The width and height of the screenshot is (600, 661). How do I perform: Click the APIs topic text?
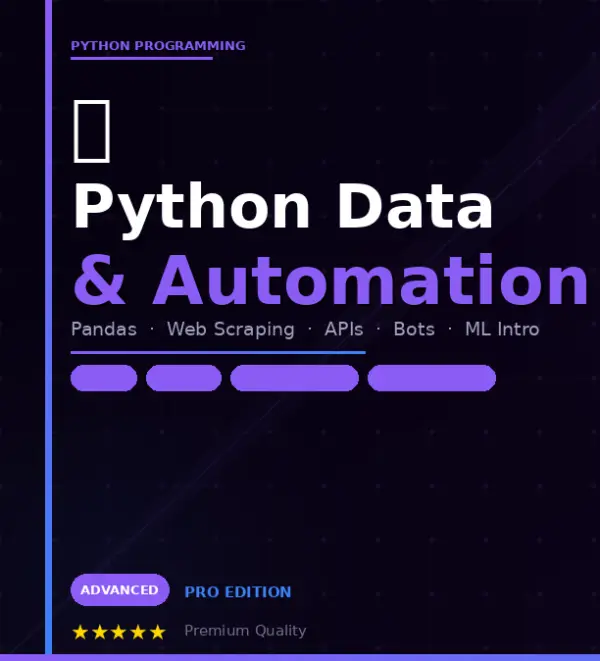(x=344, y=329)
